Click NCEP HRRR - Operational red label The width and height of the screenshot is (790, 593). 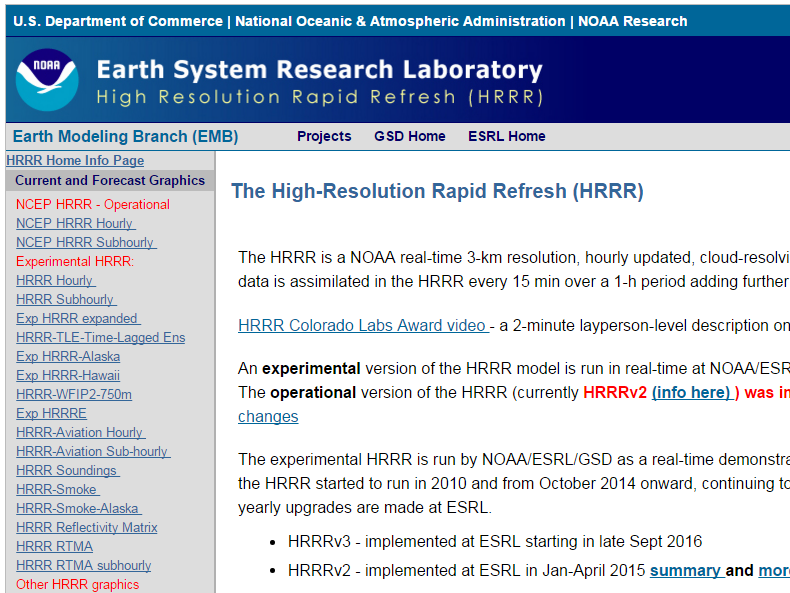[x=93, y=205]
